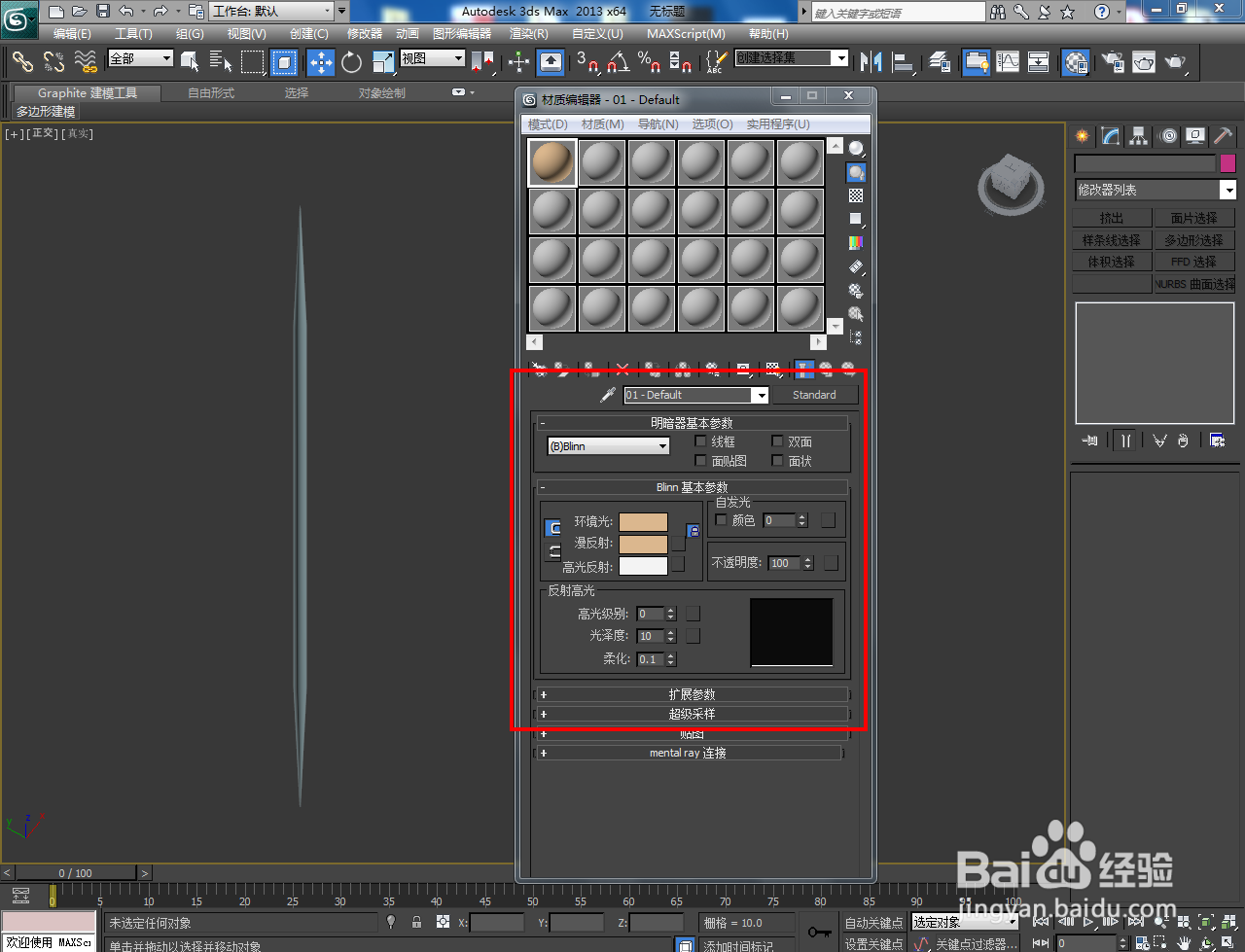This screenshot has width=1245, height=952.
Task: Open the Utilities hammer panel icon
Action: 1222,136
